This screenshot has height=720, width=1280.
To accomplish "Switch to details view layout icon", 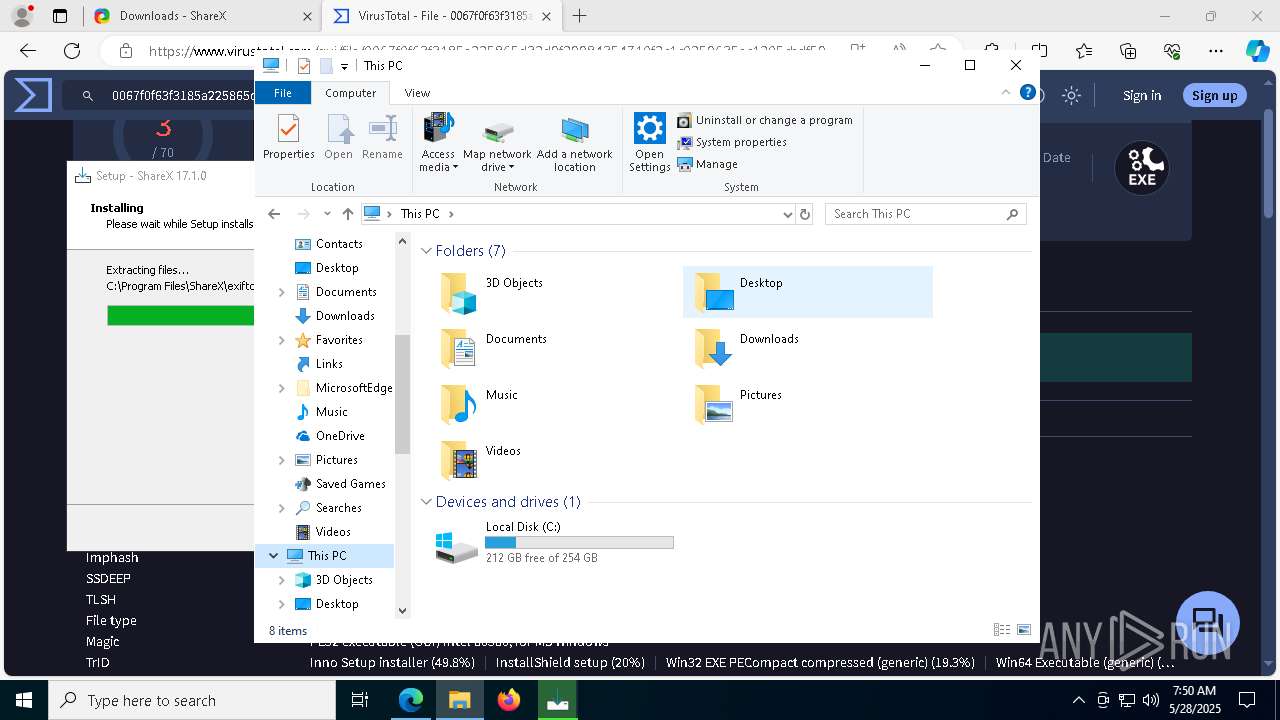I will [1002, 630].
